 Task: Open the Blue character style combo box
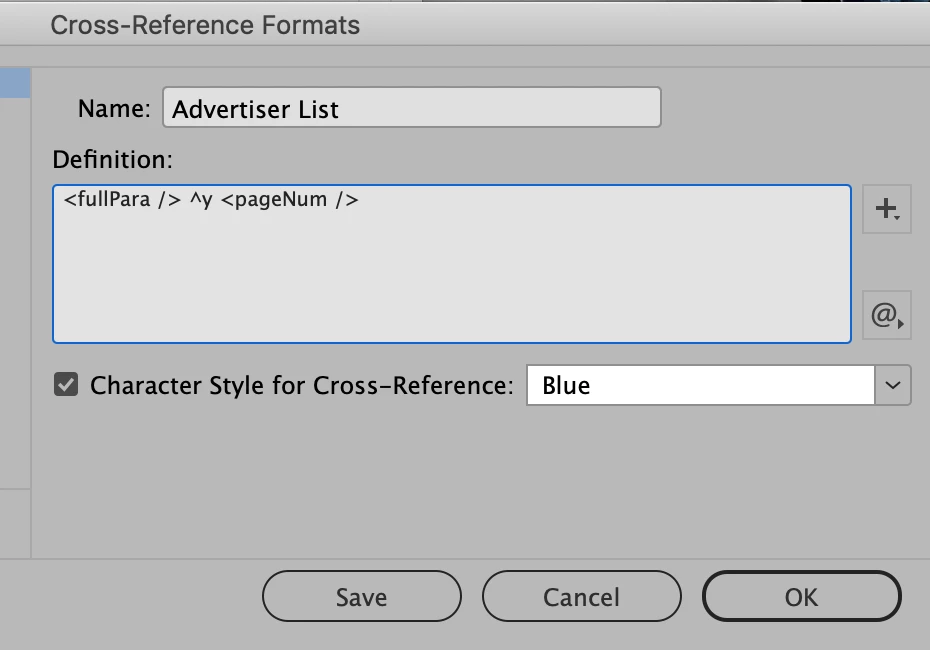click(x=700, y=385)
